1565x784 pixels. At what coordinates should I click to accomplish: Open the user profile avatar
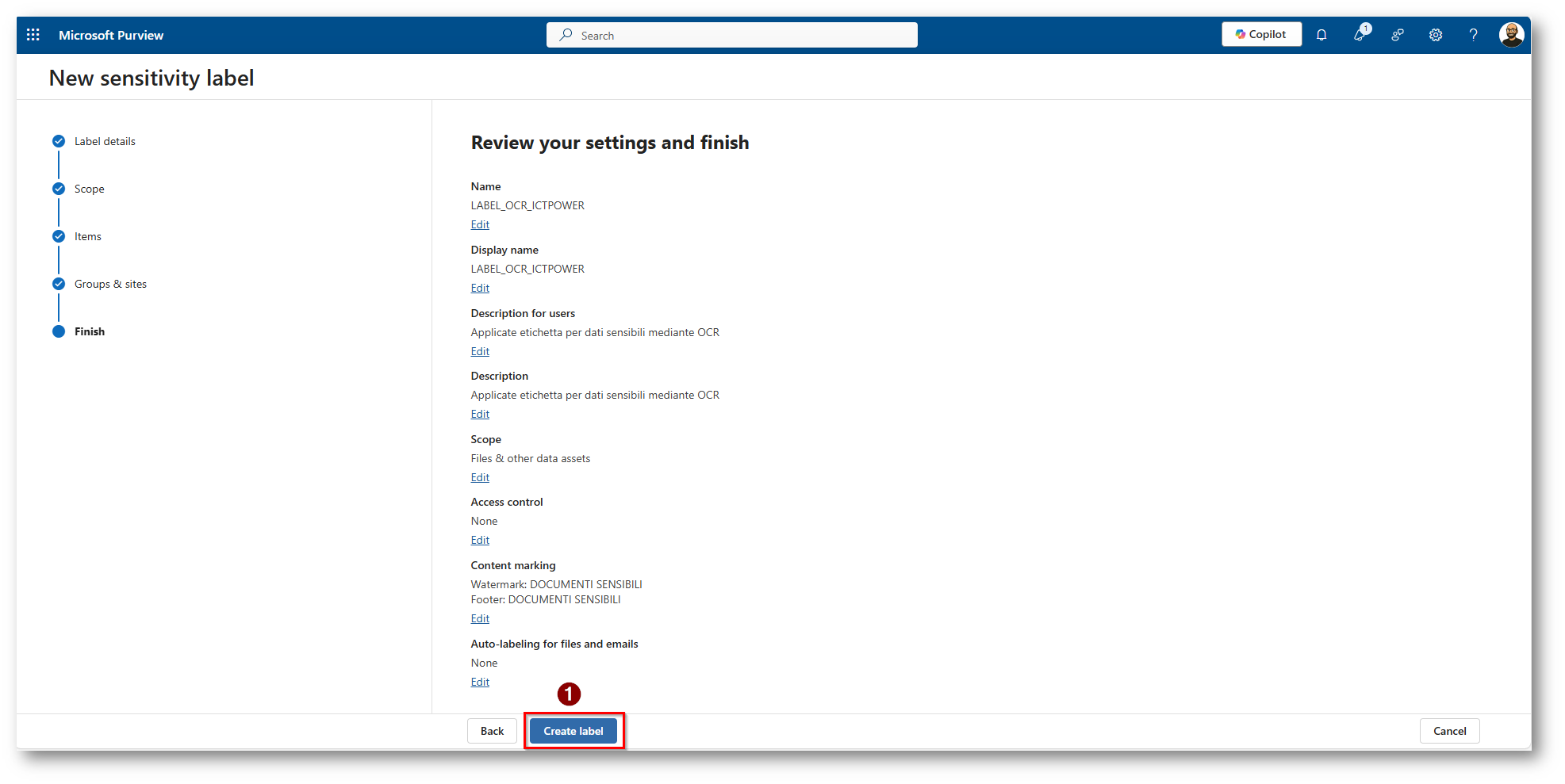[1511, 35]
